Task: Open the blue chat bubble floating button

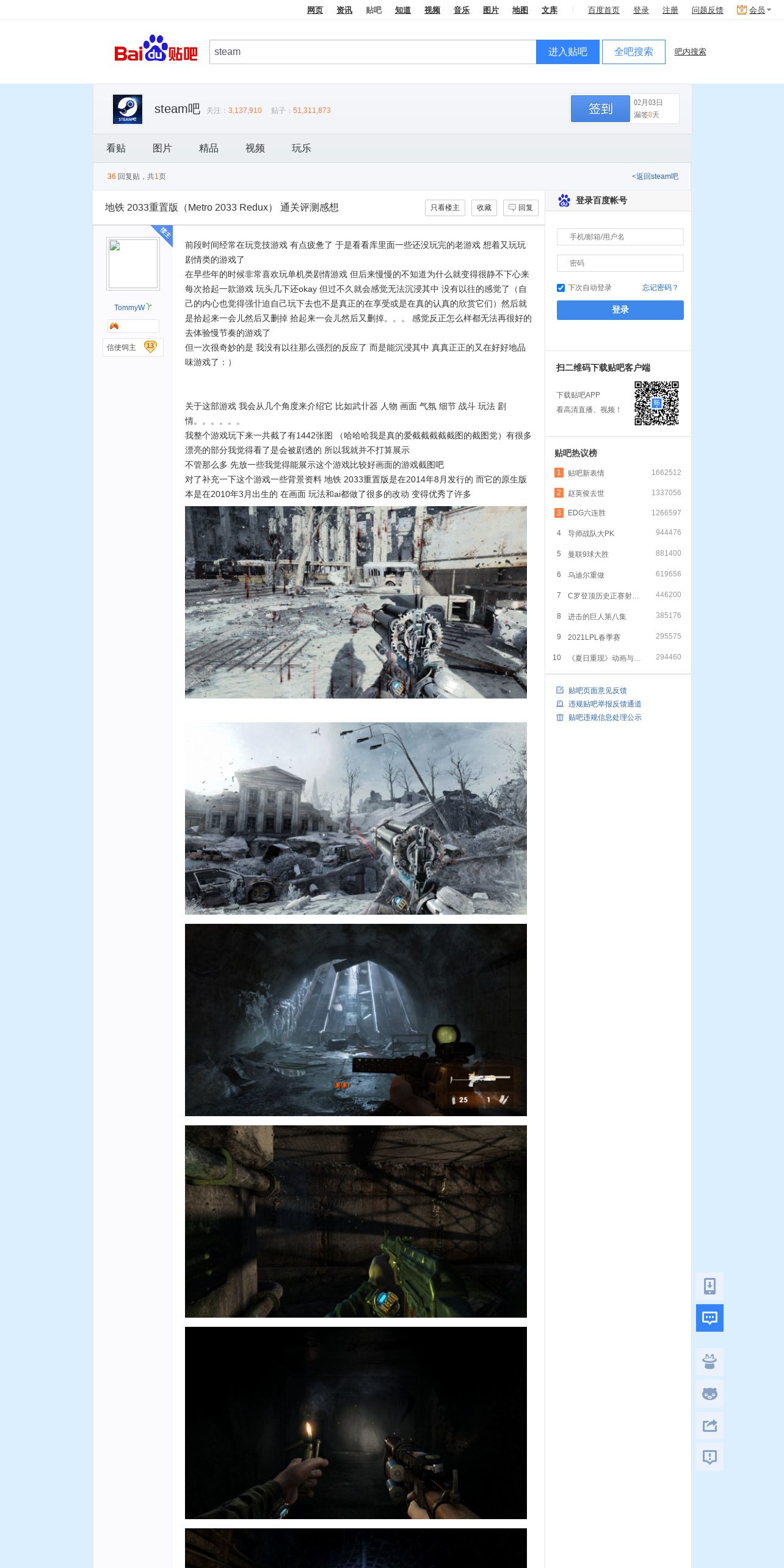Action: [710, 1318]
